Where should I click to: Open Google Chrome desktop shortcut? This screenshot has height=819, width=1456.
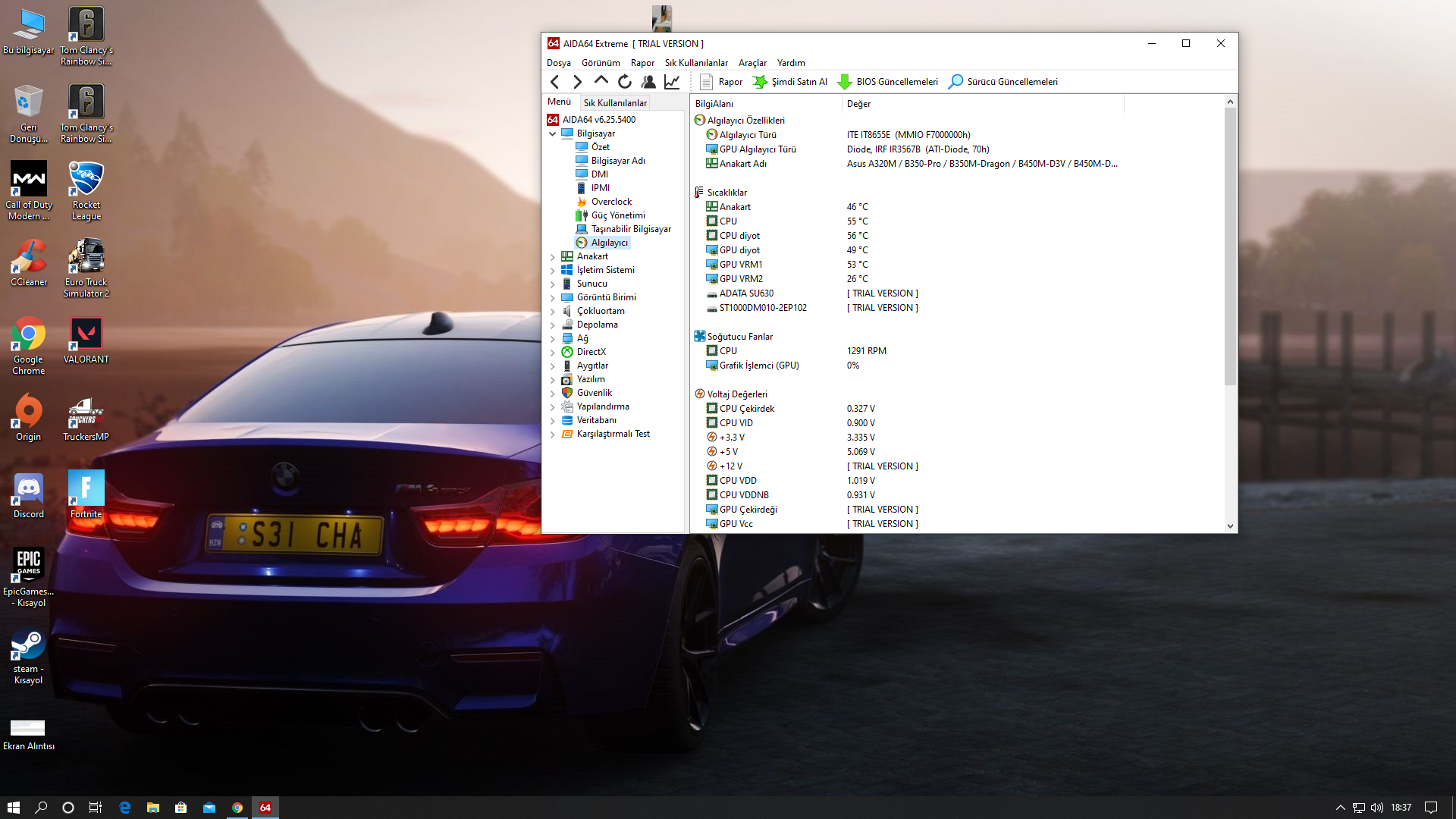click(x=28, y=346)
